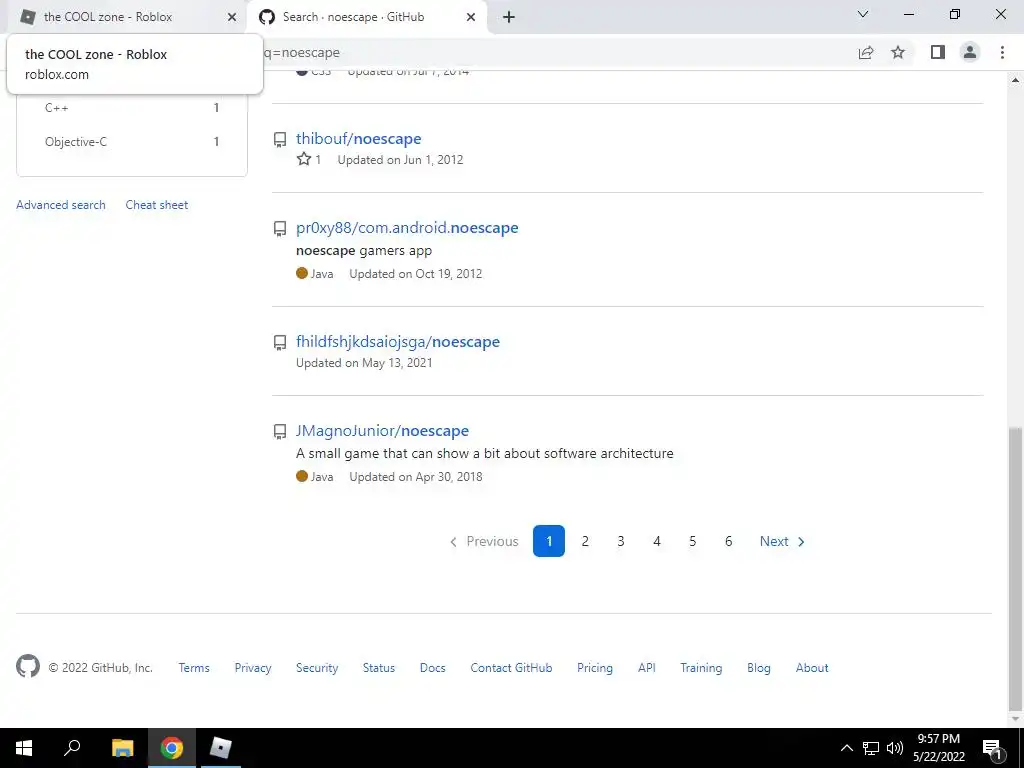Click scrollbar up arrow
The height and width of the screenshot is (768, 1024).
(x=1015, y=80)
